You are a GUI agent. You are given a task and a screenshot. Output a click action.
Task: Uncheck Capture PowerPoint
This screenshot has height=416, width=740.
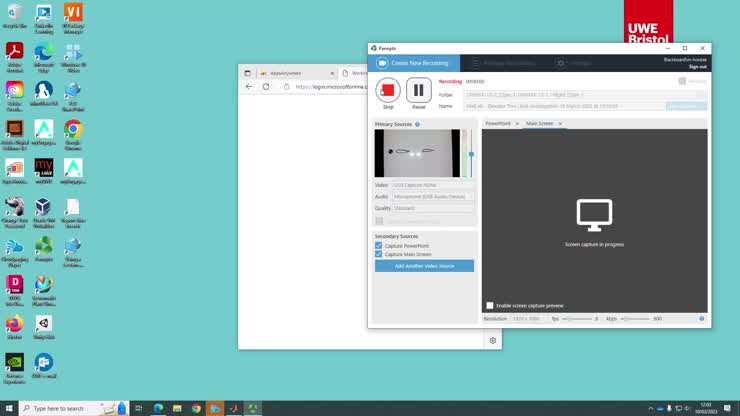tap(378, 246)
